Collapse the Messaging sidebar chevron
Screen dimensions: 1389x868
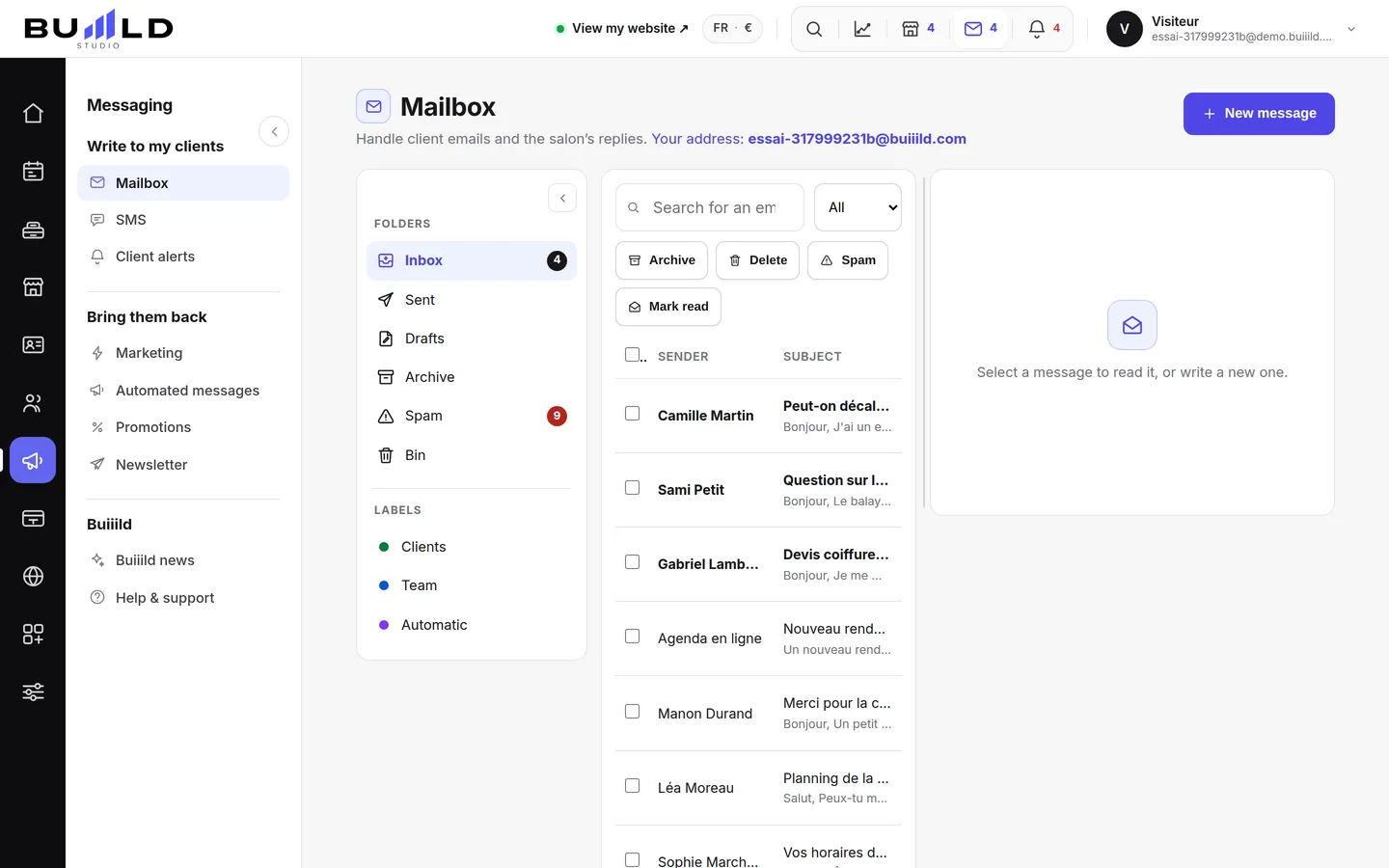[x=274, y=131]
